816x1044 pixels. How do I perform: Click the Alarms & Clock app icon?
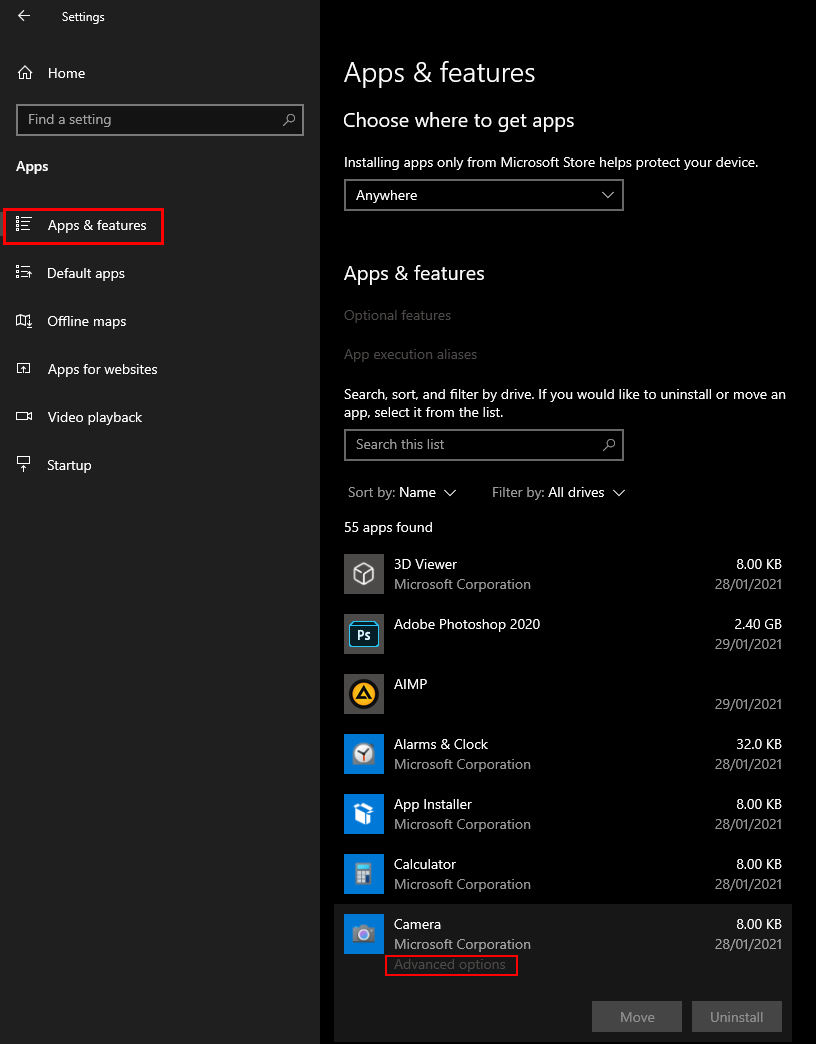coord(363,754)
